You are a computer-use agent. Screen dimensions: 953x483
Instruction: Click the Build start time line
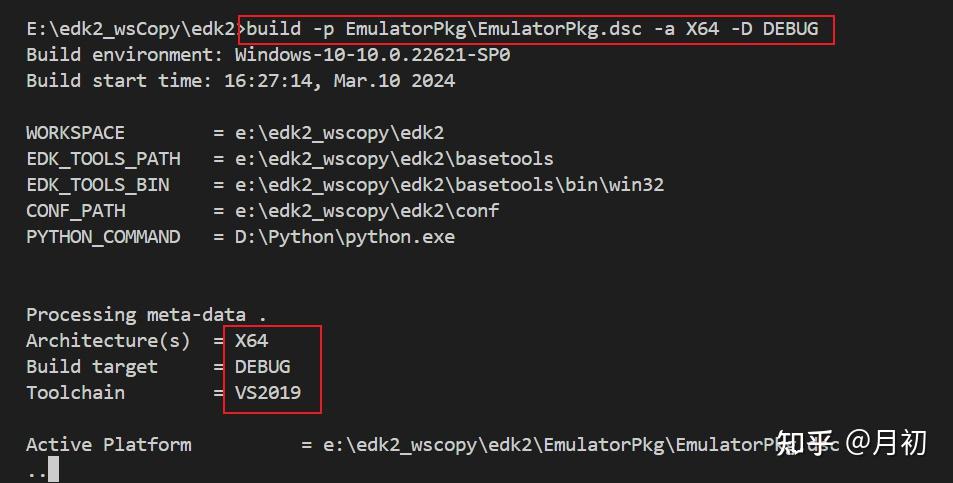tap(240, 81)
